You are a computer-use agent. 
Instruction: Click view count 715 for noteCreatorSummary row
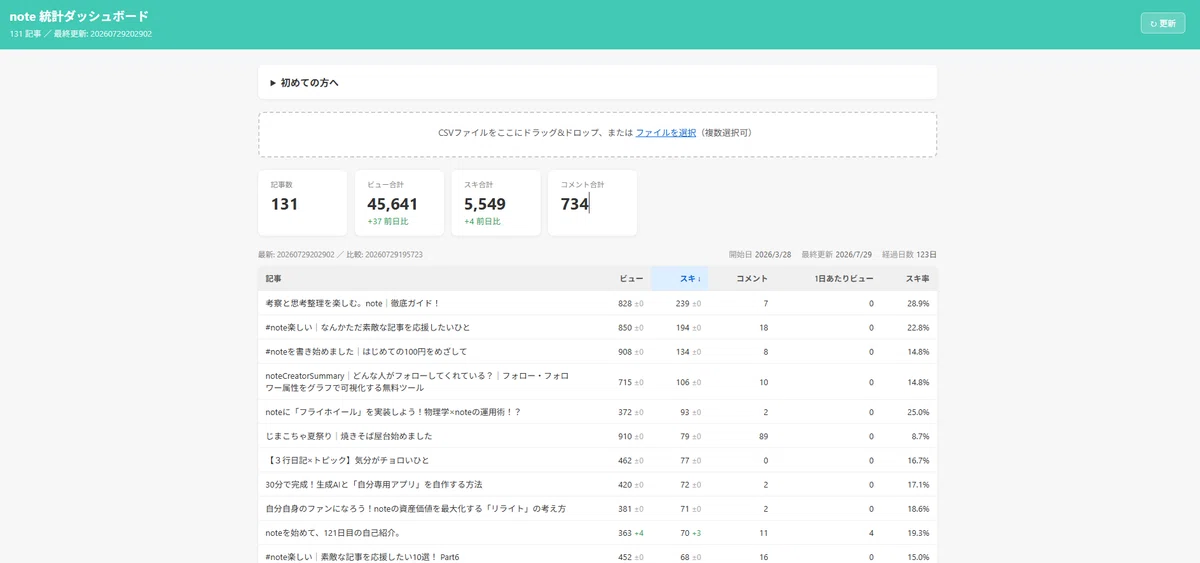tap(625, 382)
